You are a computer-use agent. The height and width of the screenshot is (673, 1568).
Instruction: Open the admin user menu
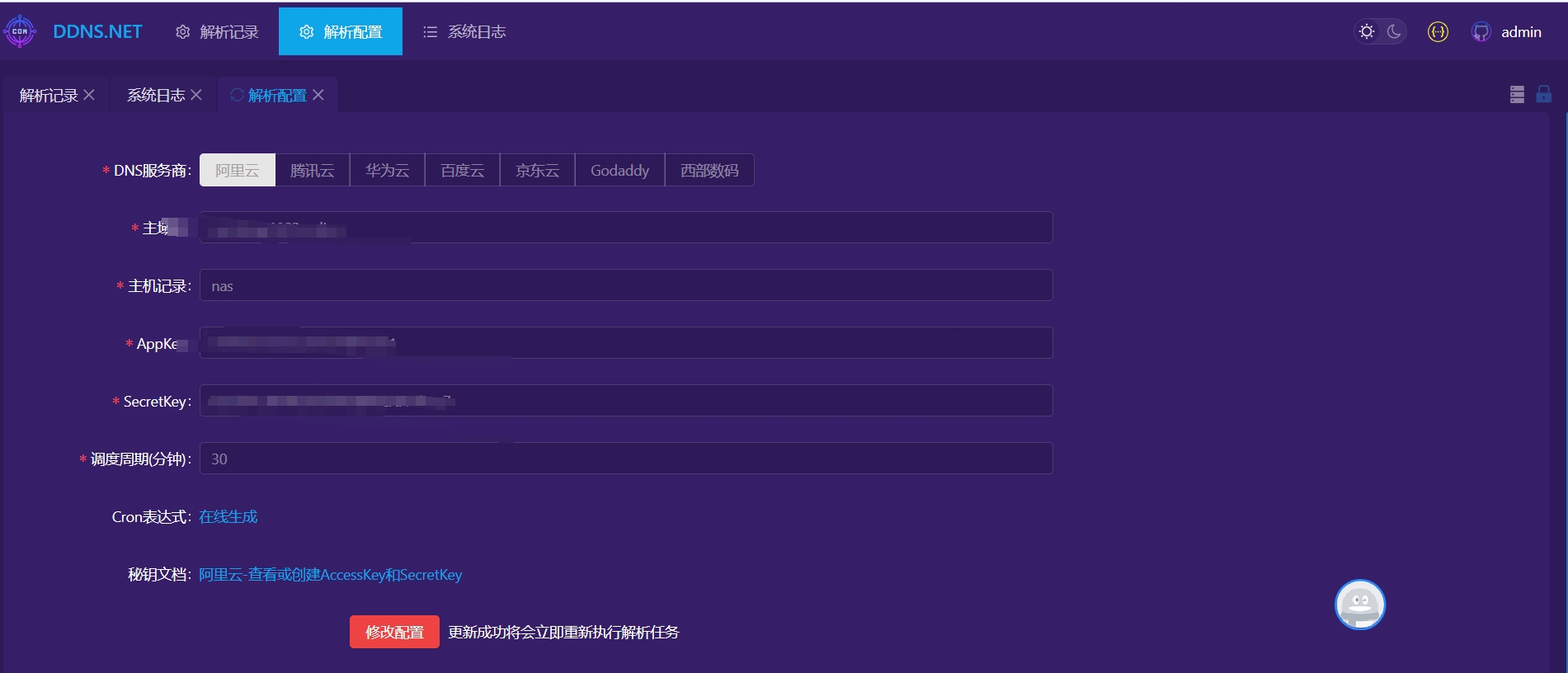click(x=1521, y=31)
